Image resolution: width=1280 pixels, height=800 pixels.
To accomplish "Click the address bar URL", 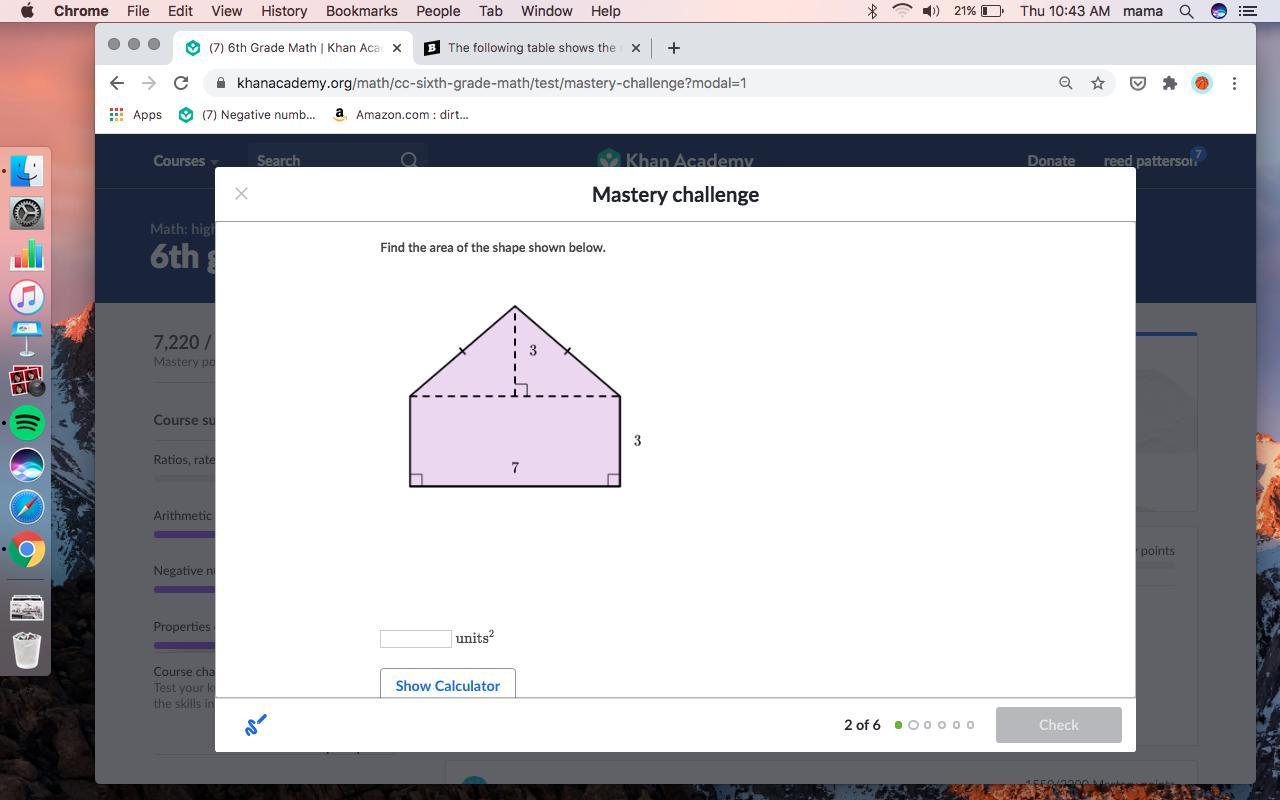I will pyautogui.click(x=491, y=83).
